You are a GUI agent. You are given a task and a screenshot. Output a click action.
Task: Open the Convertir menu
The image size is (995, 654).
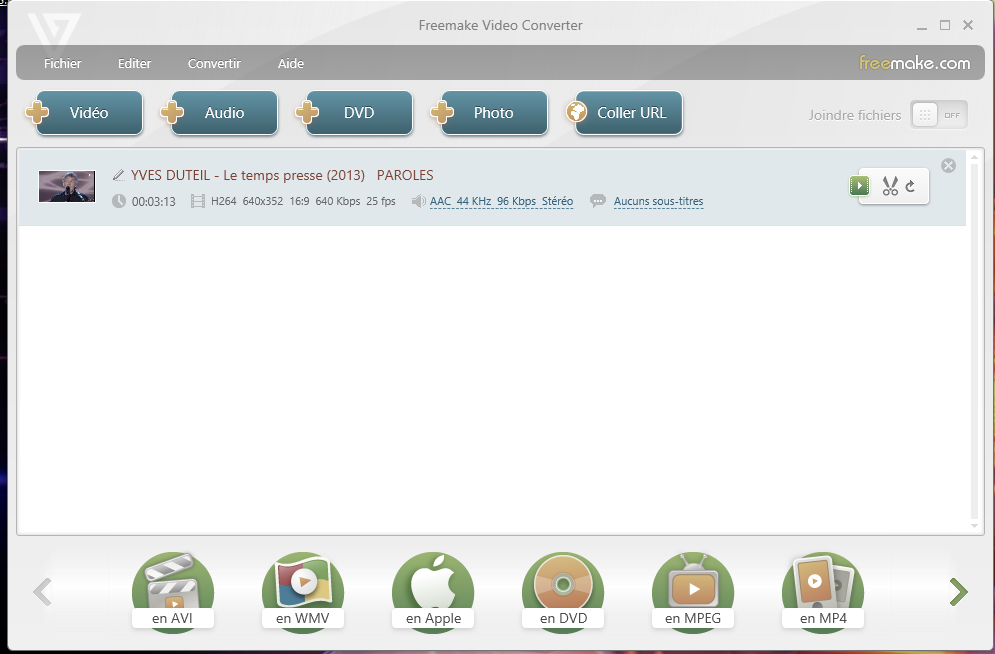(x=214, y=63)
